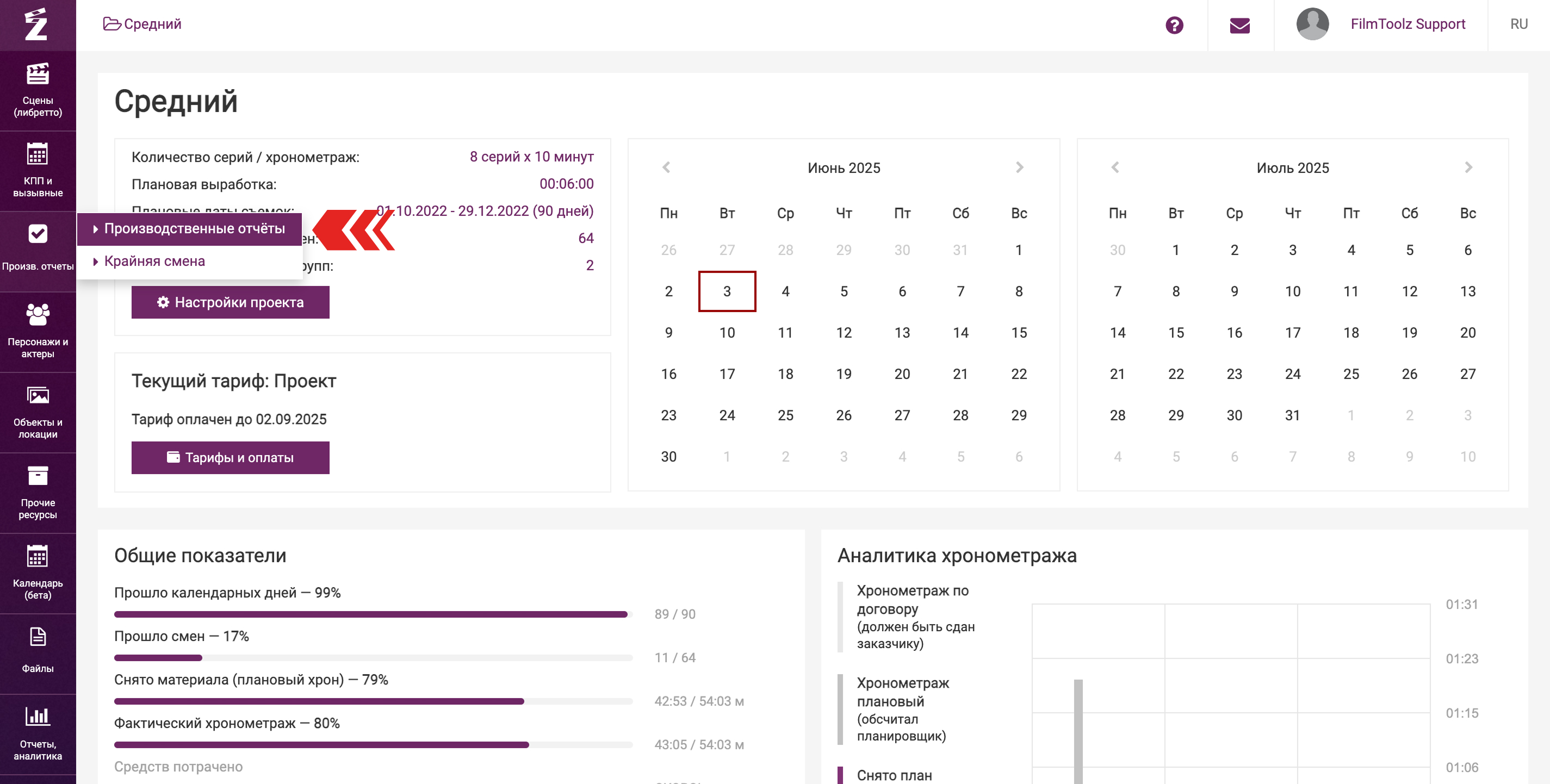Screen dimensions: 1550x784
Task: Click the gray bar in chronometry chart
Action: pyautogui.click(x=1078, y=731)
